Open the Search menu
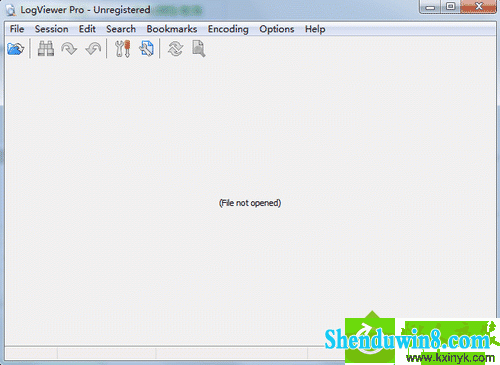The width and height of the screenshot is (500, 365). click(121, 29)
